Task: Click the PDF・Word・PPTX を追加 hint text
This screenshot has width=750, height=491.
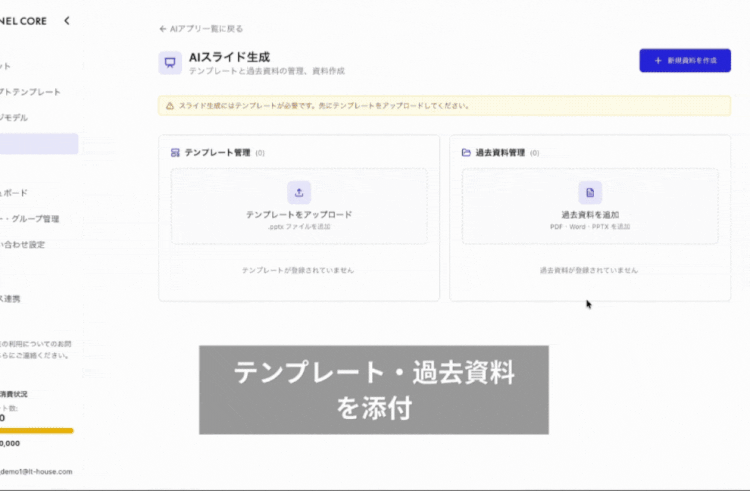Action: click(x=590, y=227)
